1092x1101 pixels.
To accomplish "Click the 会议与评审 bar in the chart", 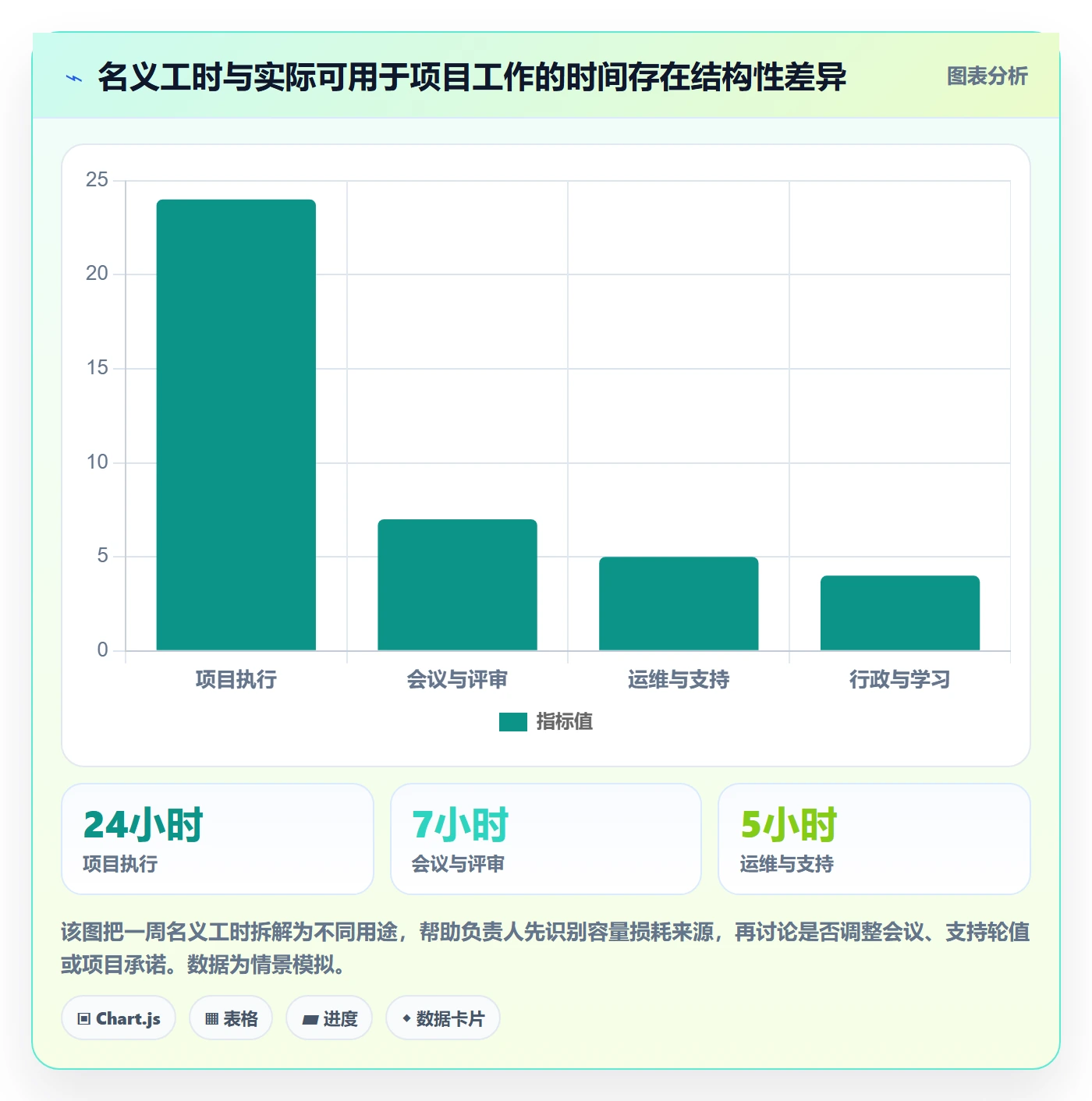I will [458, 585].
